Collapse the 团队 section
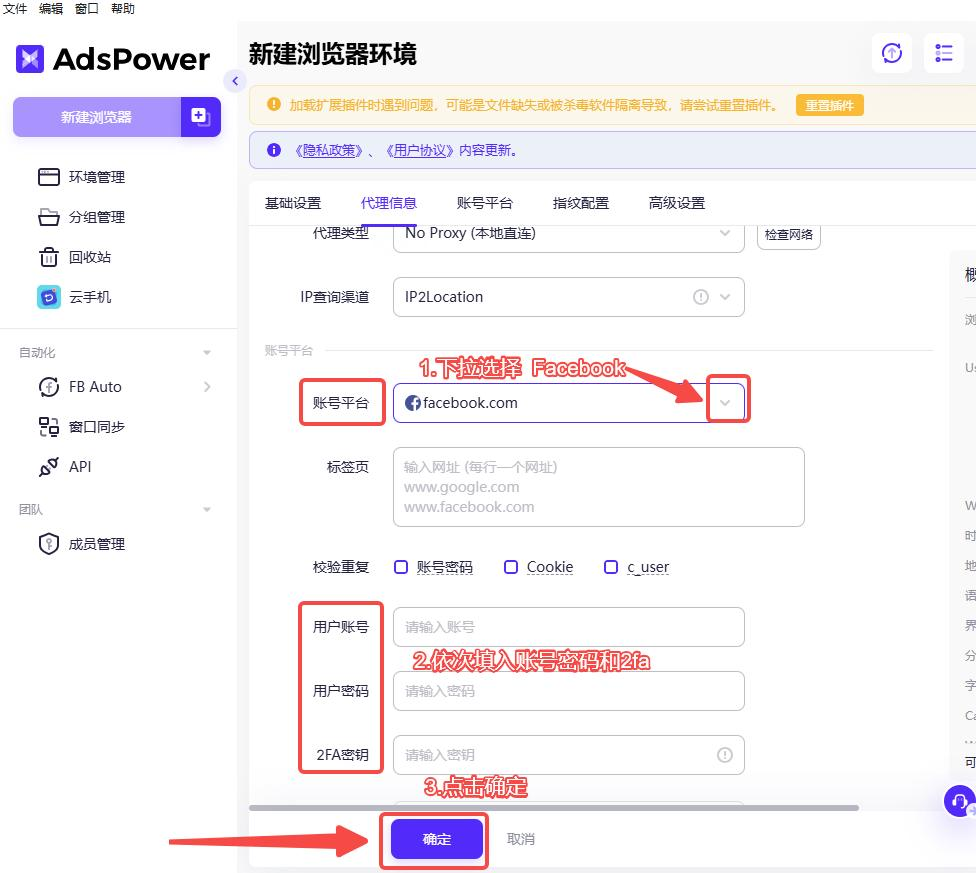 [207, 510]
